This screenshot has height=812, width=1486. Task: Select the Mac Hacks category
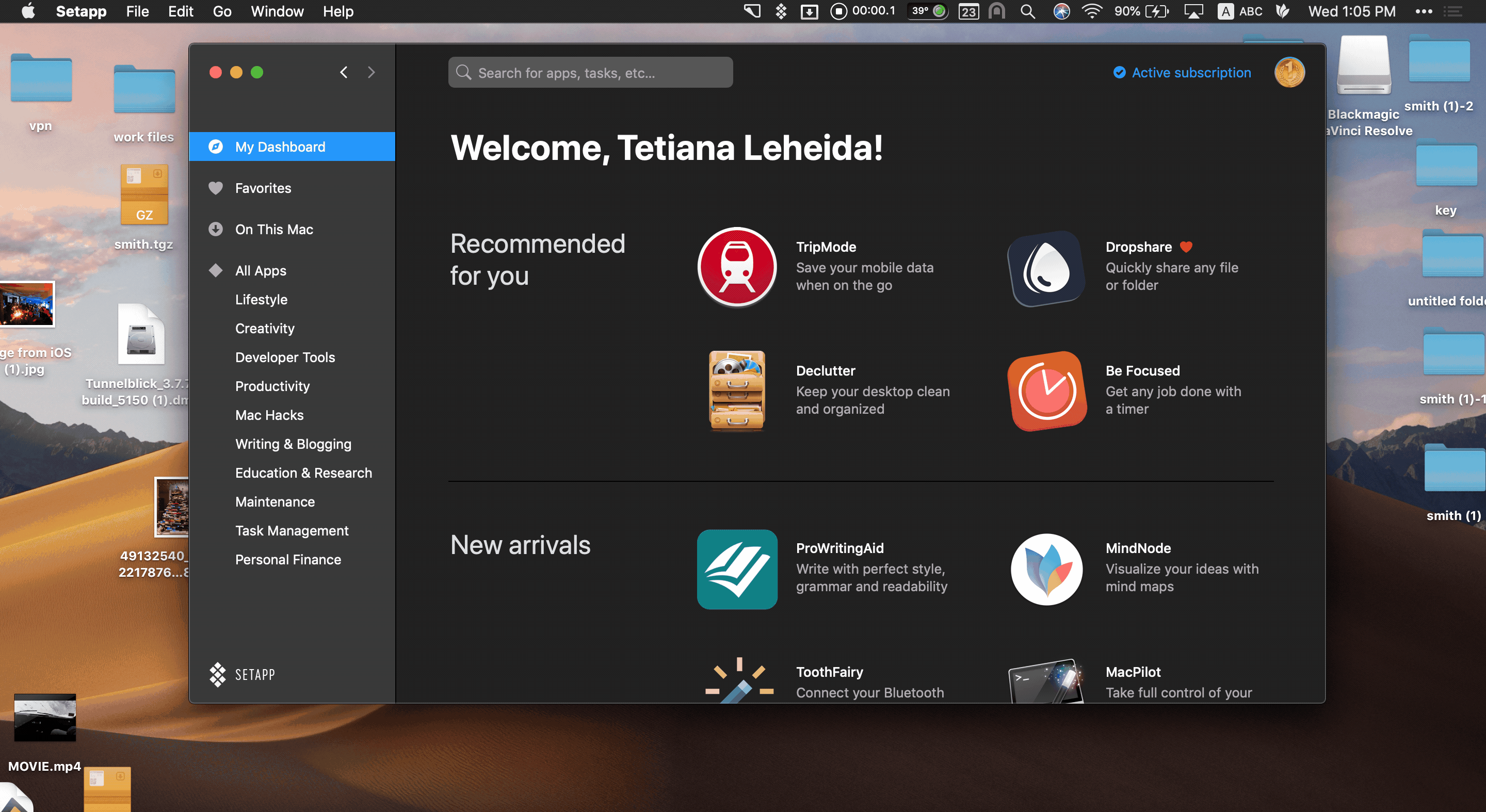click(269, 415)
